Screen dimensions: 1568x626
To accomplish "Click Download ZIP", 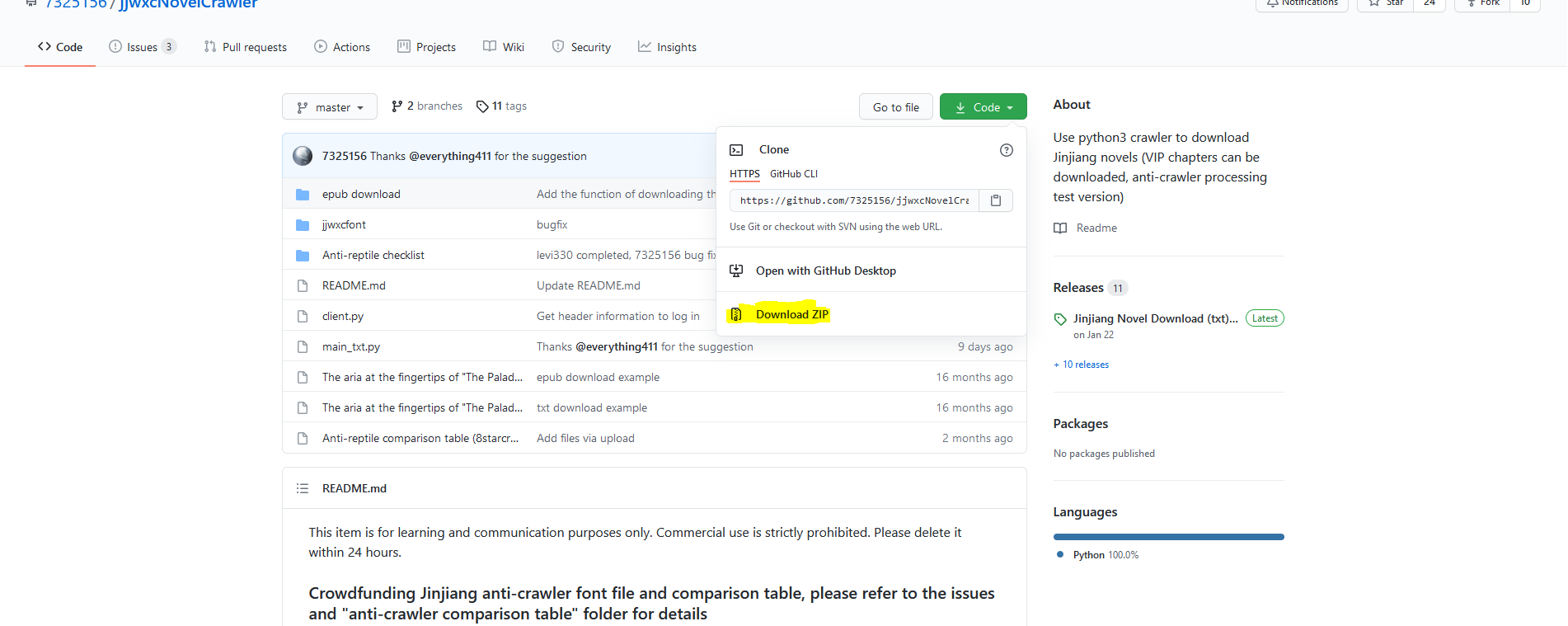I will (x=792, y=314).
